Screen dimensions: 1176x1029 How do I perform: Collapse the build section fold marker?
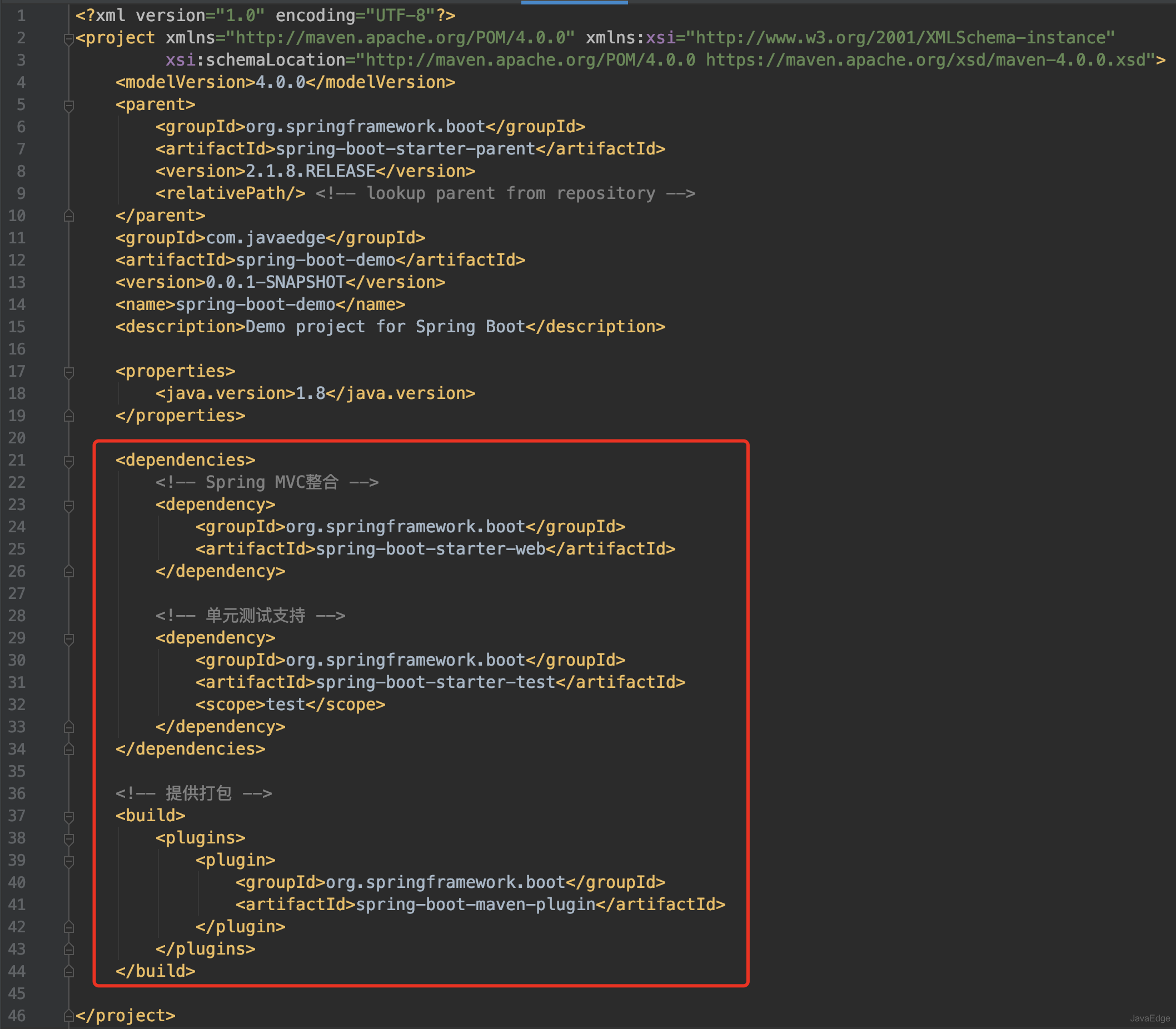(x=69, y=816)
